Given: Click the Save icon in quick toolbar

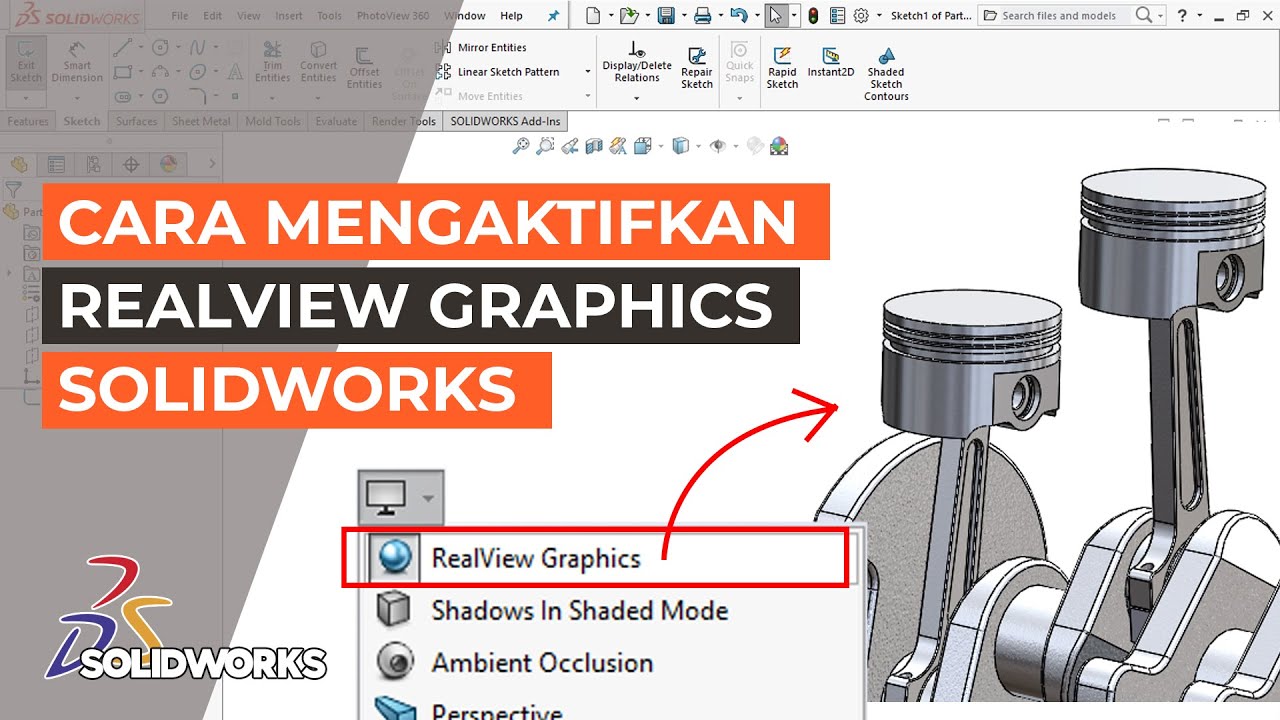Looking at the screenshot, I should click(665, 15).
